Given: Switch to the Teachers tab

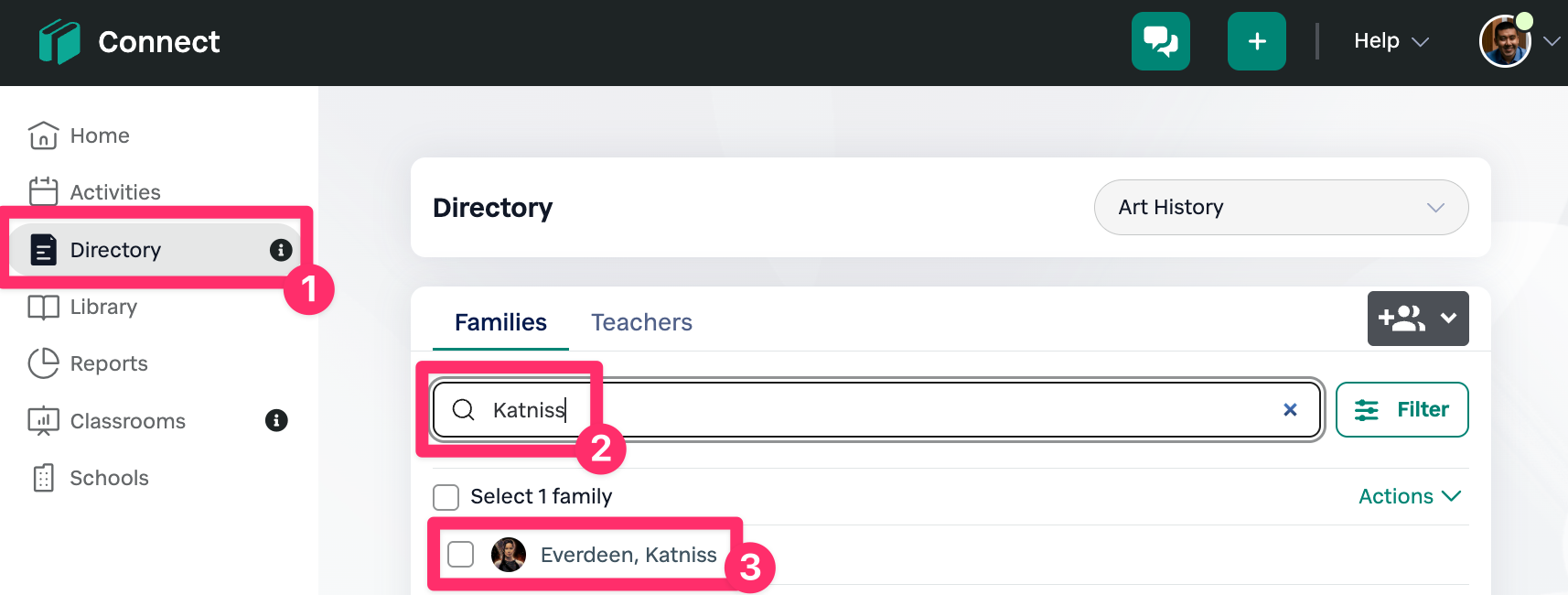Looking at the screenshot, I should tap(641, 322).
